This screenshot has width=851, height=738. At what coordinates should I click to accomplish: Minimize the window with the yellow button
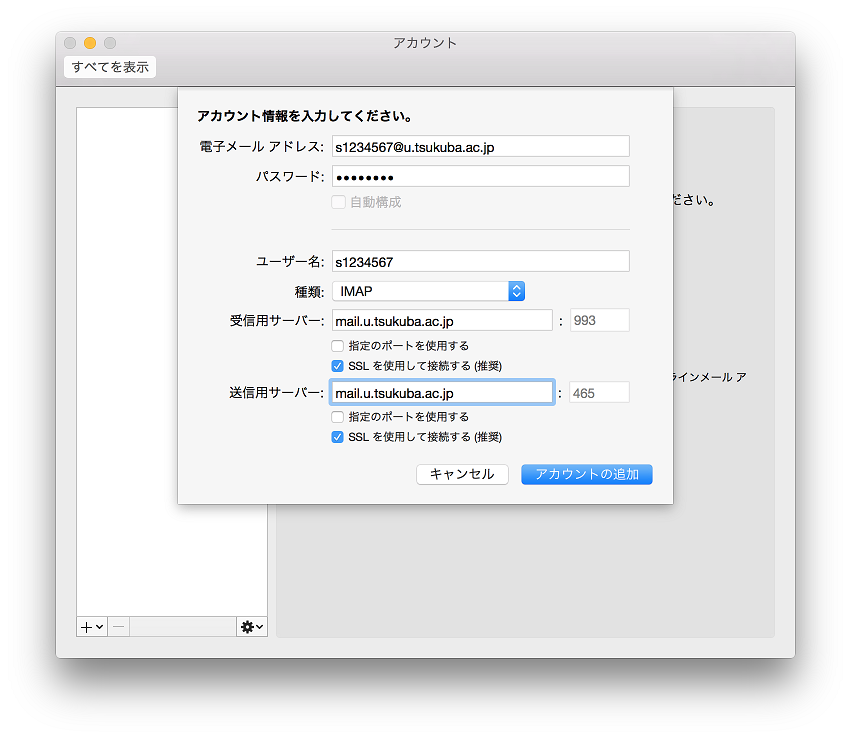coord(90,43)
